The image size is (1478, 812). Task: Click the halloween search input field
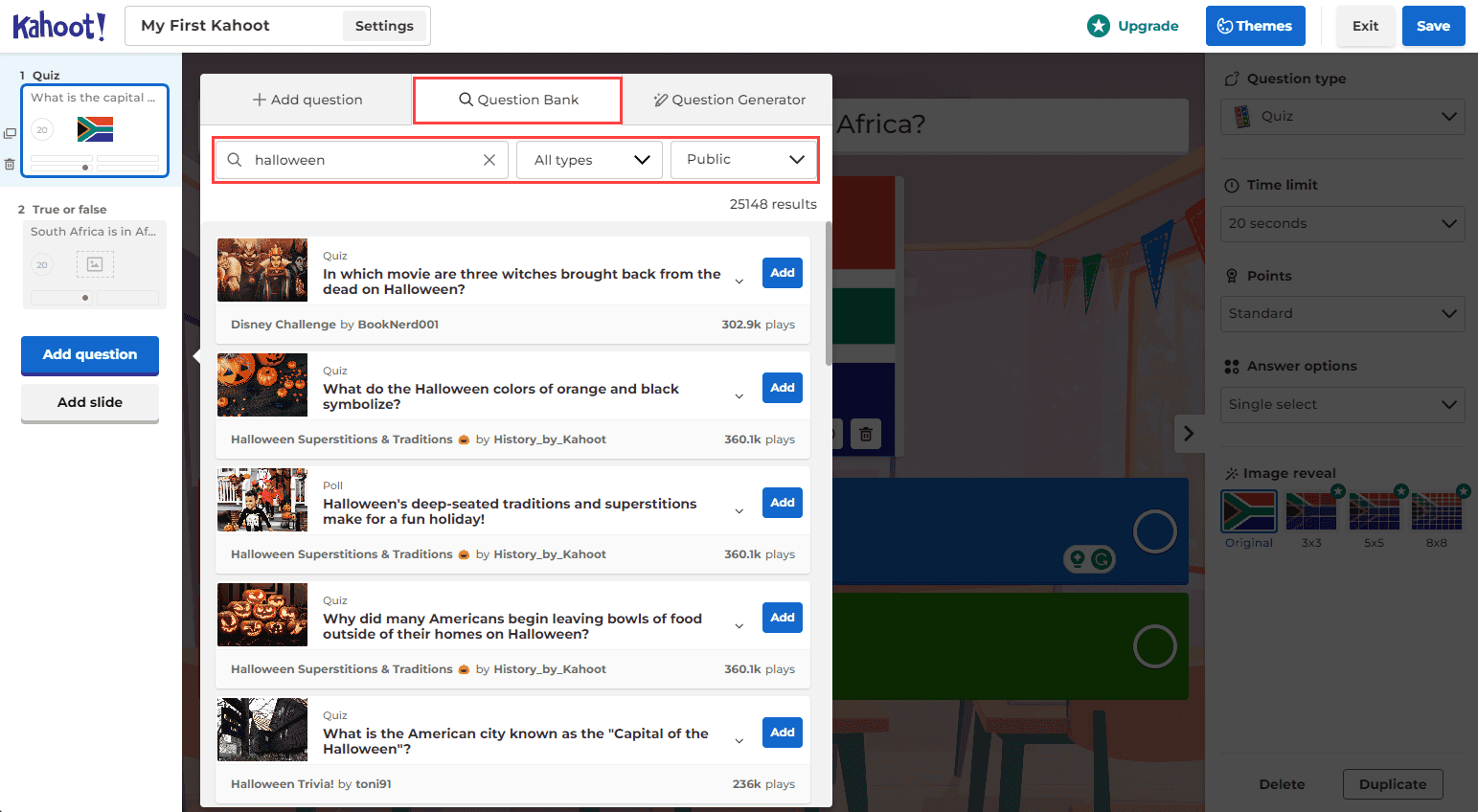click(364, 160)
